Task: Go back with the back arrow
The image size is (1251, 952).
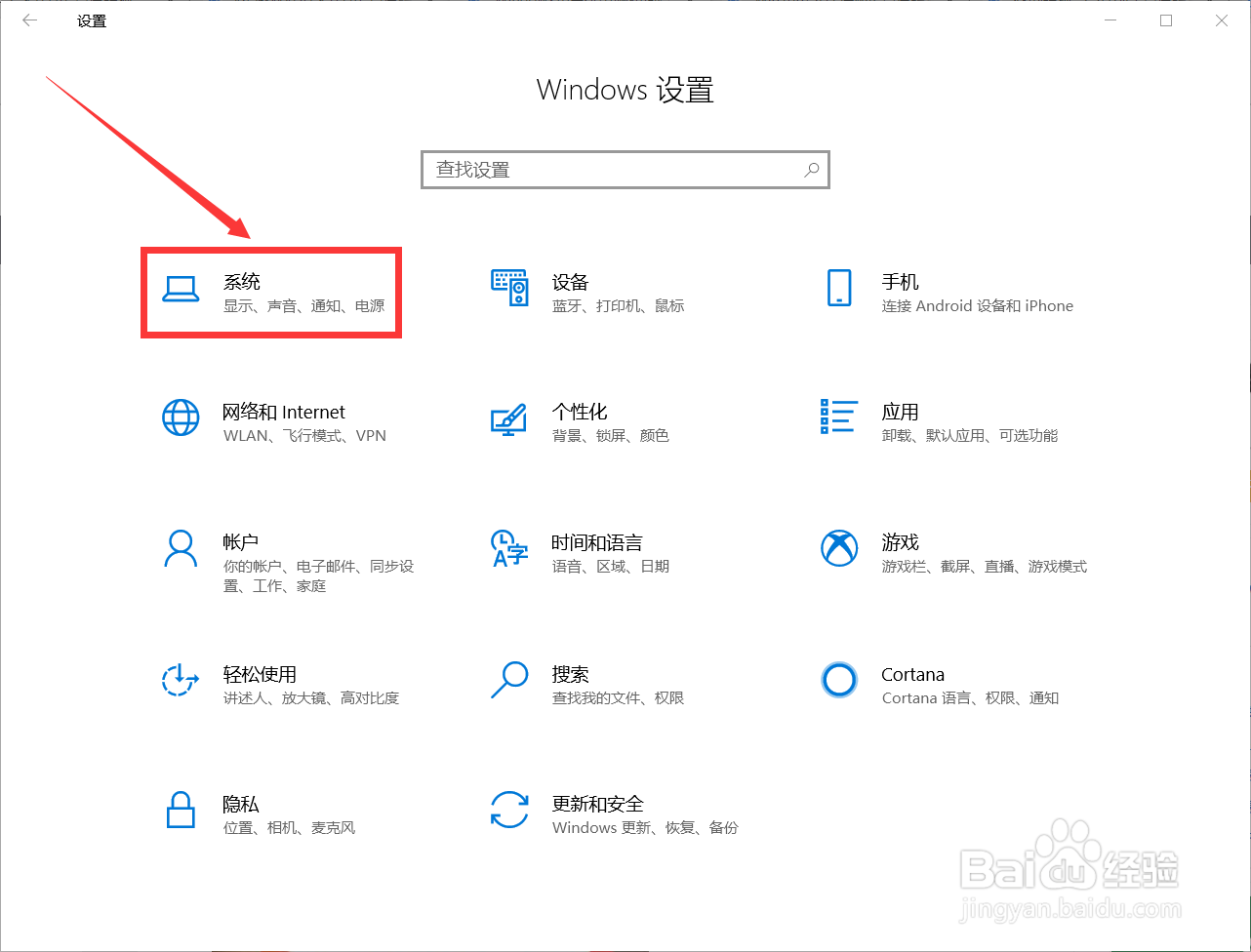Action: [x=30, y=20]
